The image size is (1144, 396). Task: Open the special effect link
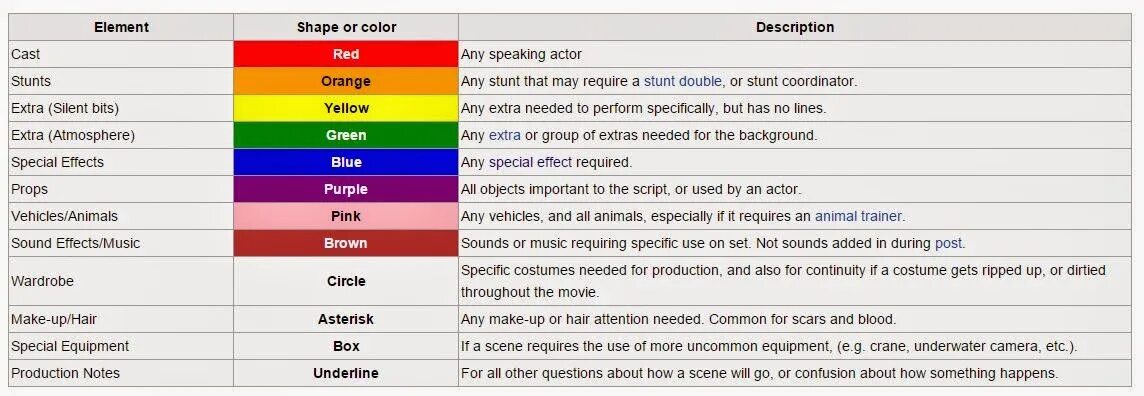pyautogui.click(x=530, y=162)
